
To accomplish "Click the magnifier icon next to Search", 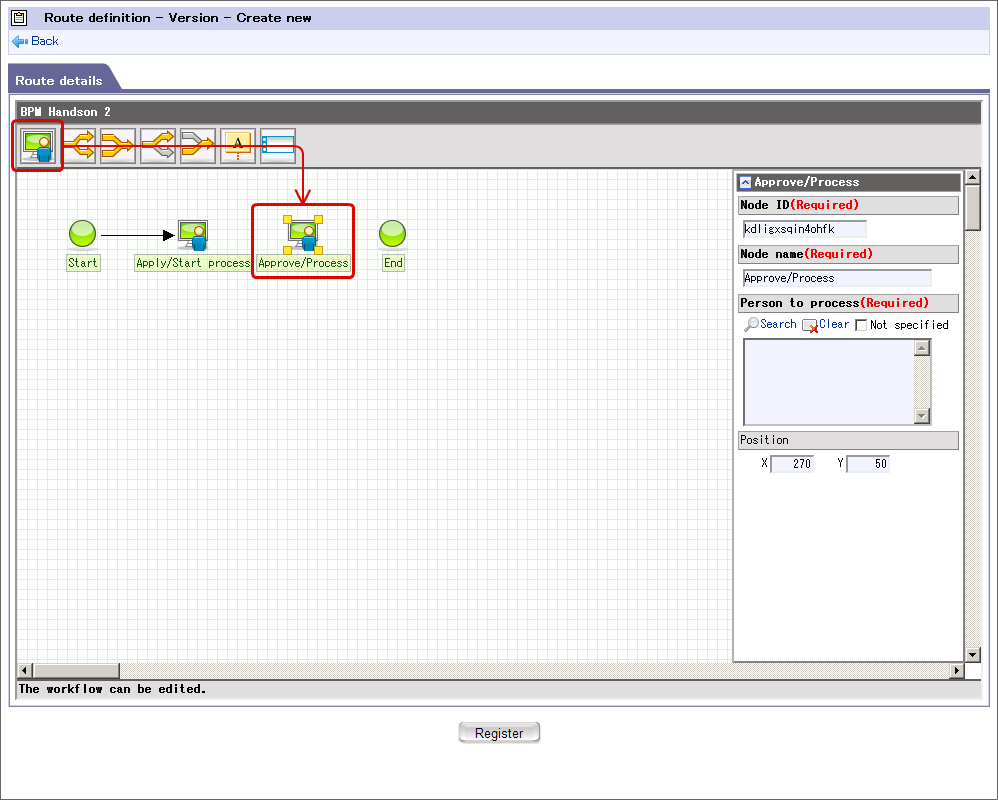I will pos(751,325).
